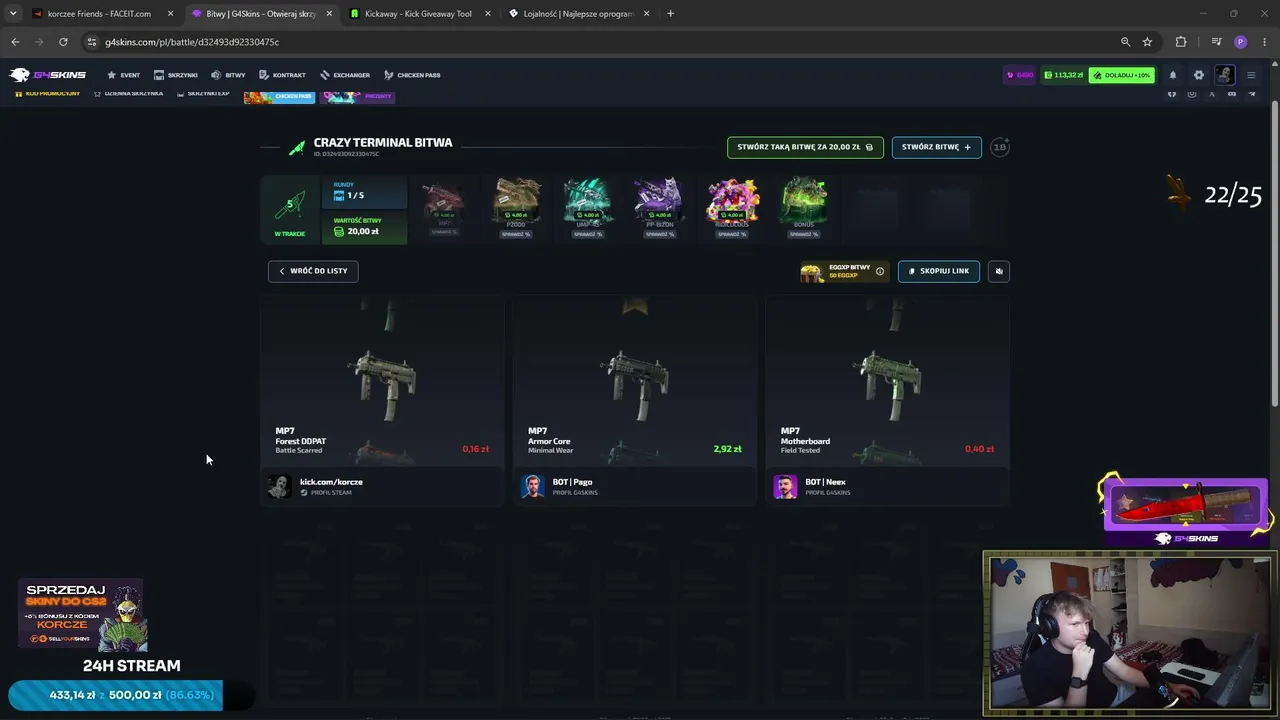Screen dimensions: 1280x720
Task: Click the Stwórz bitwę button
Action: pos(936,147)
